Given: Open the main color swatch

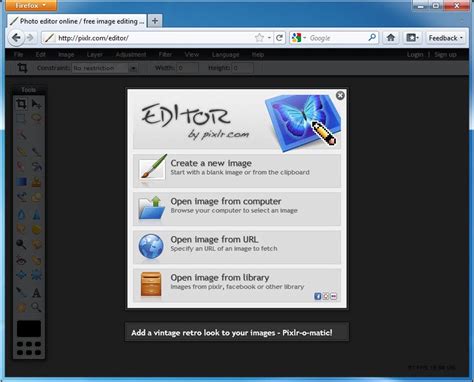Looking at the screenshot, I should coord(29,329).
